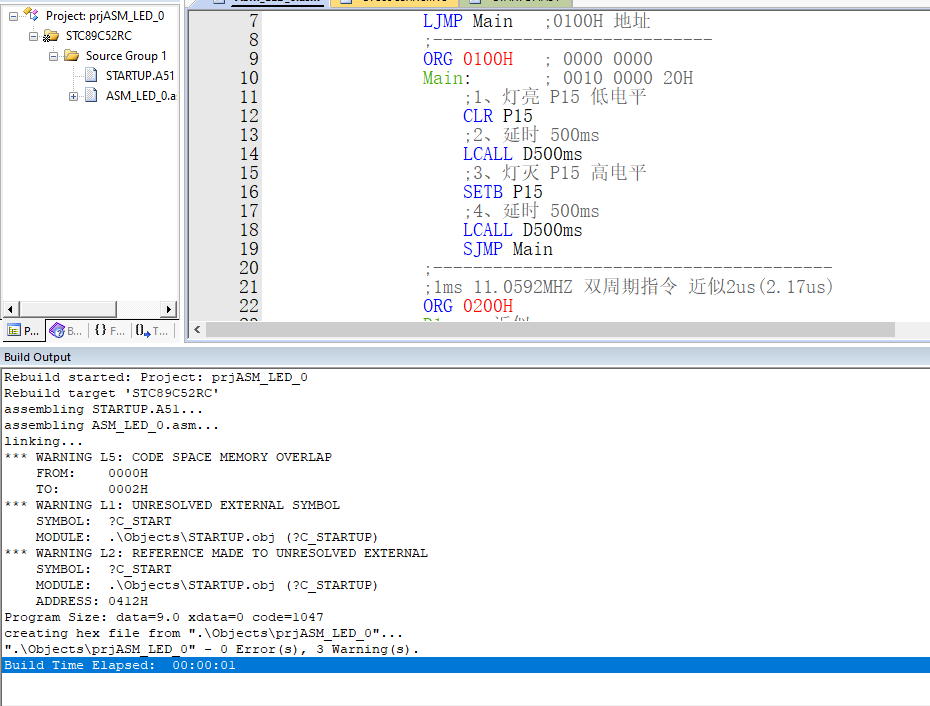
Task: Click 'assembling STARTUP.A51...' output line
Action: 103,409
